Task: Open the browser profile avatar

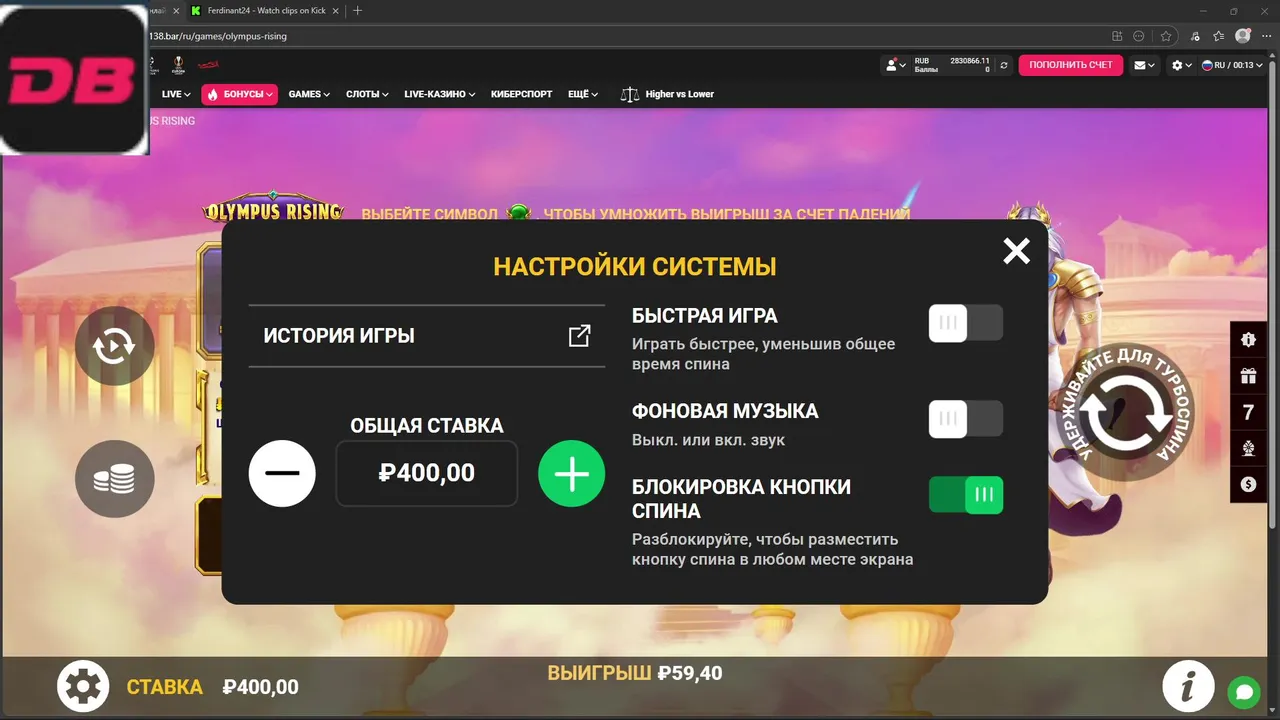Action: (1243, 36)
